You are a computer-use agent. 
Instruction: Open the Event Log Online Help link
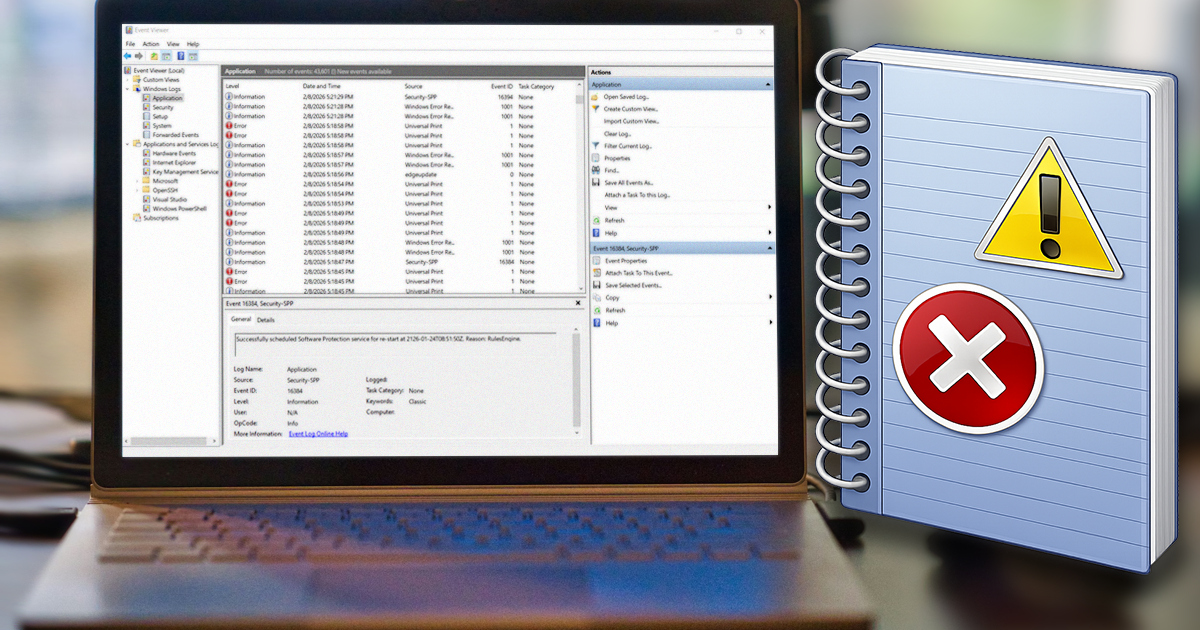318,434
